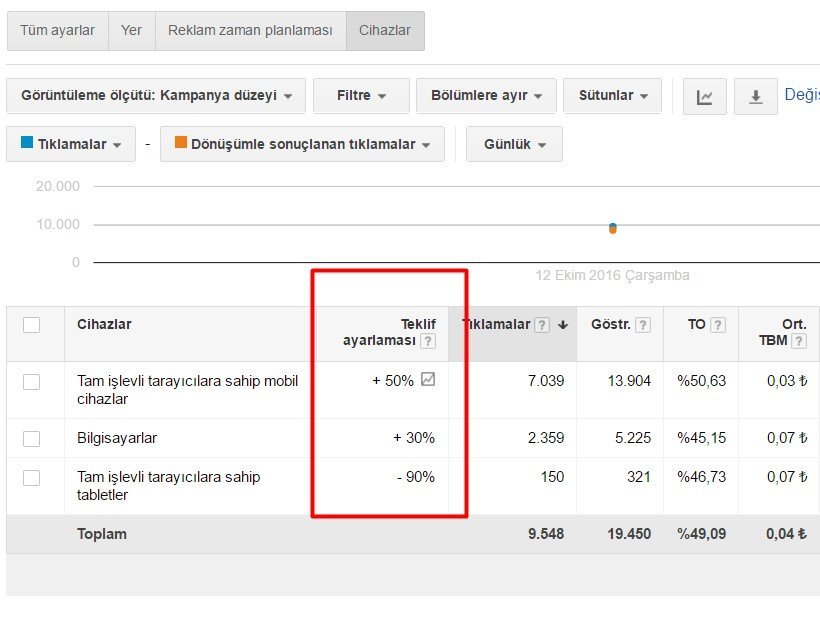This screenshot has width=820, height=620.
Task: Click the blue Tıklamalar metric color swatch
Action: coord(26,143)
